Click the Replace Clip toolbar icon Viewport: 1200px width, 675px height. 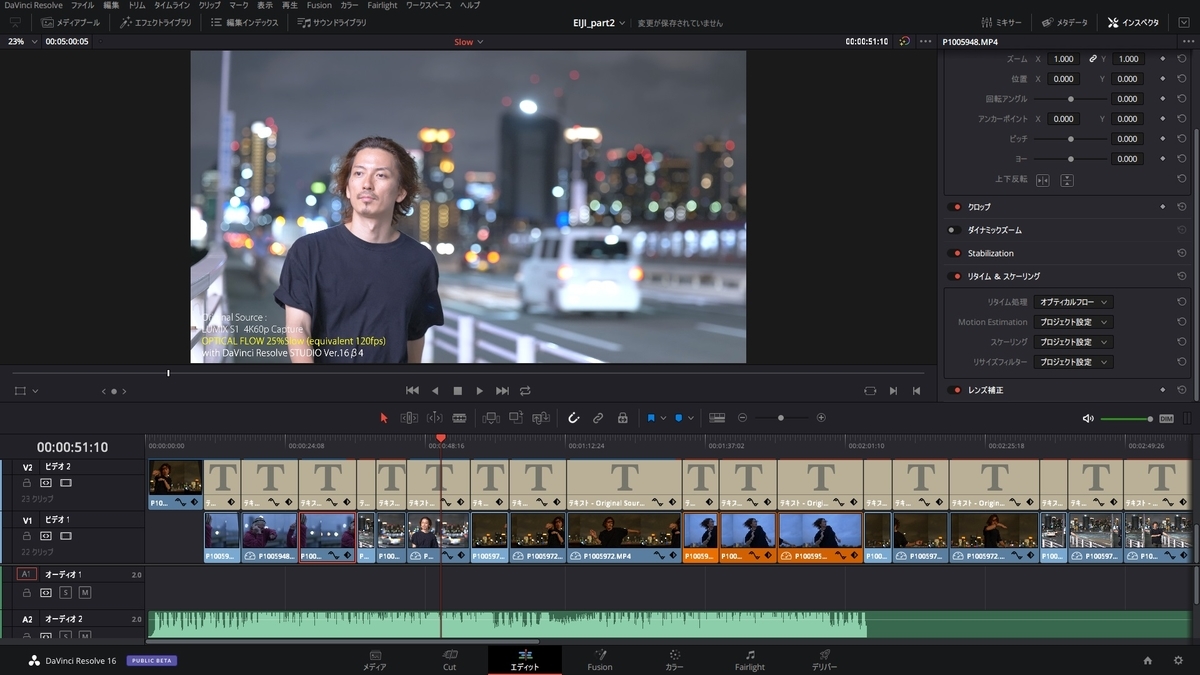[x=541, y=418]
